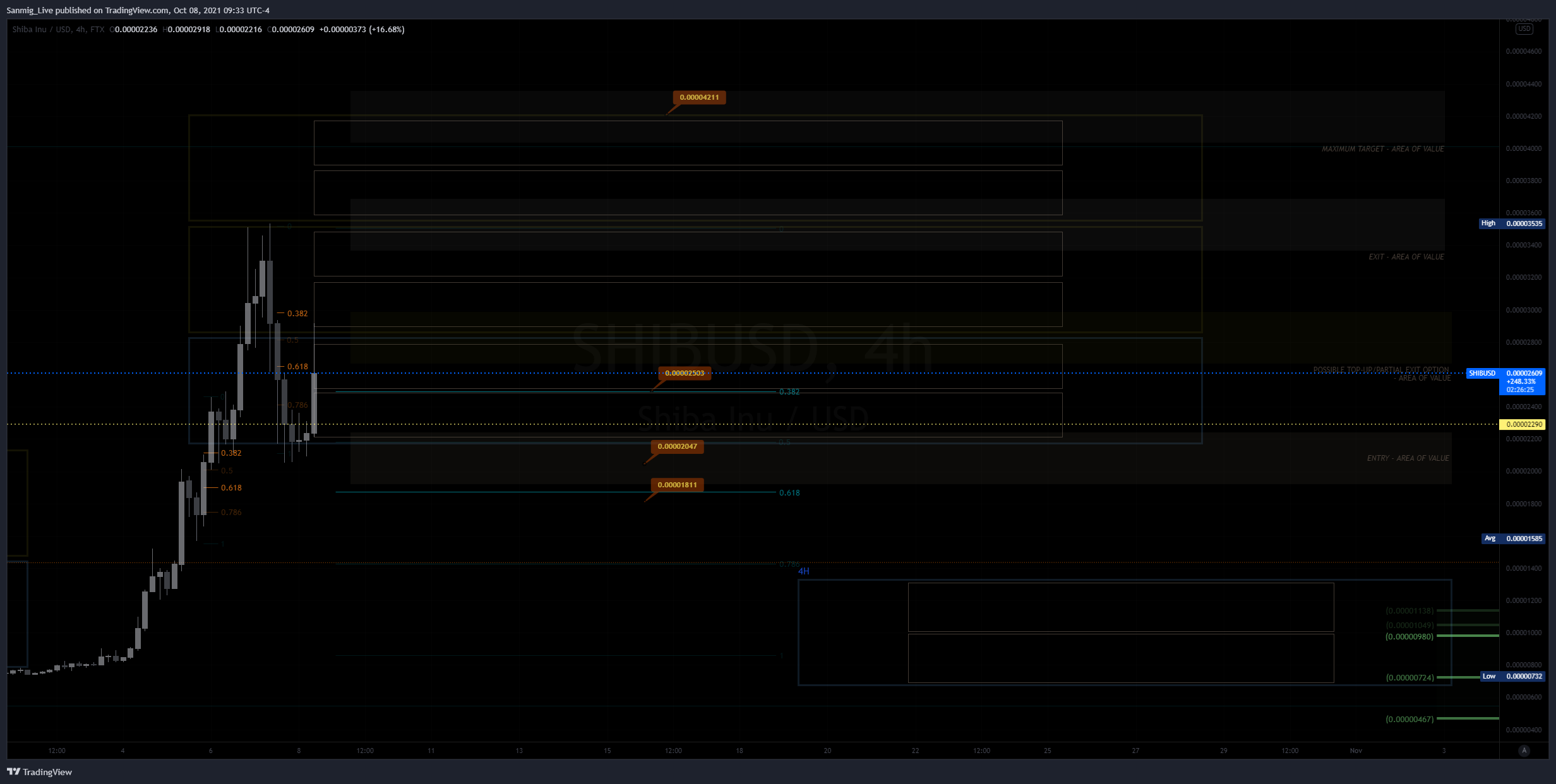This screenshot has height=784, width=1556.
Task: Click date '20' on the time axis
Action: 827,751
